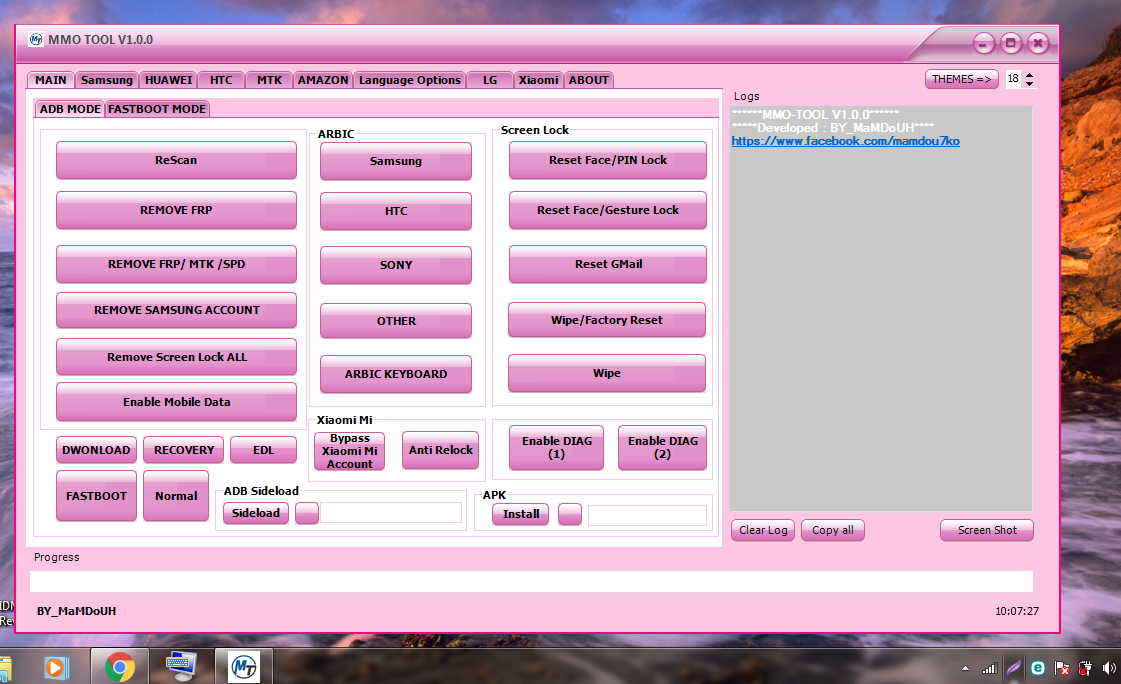Click the MMO Tool title bar logo
The image size is (1121, 684).
(x=36, y=39)
